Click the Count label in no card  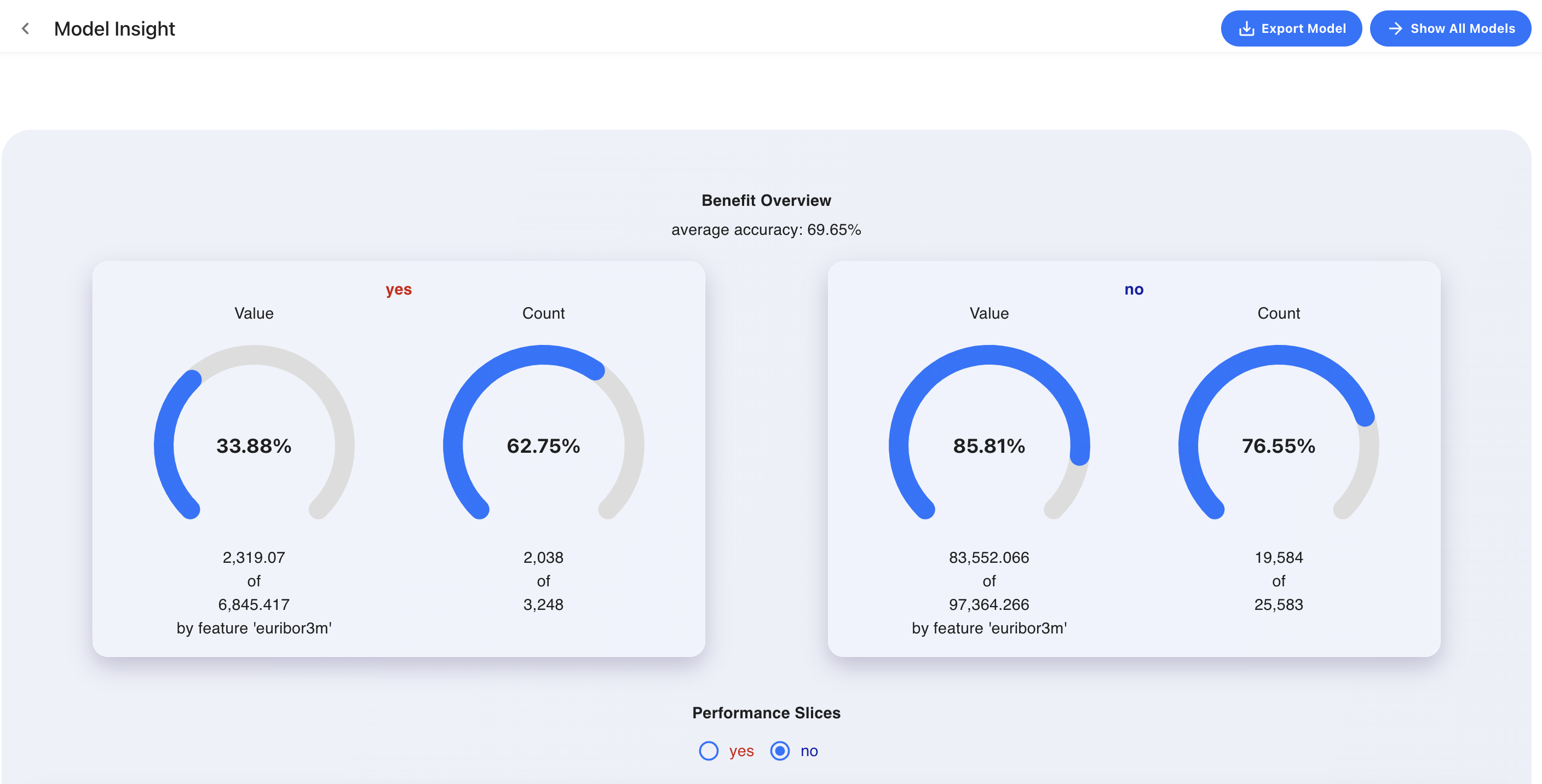[x=1279, y=313]
